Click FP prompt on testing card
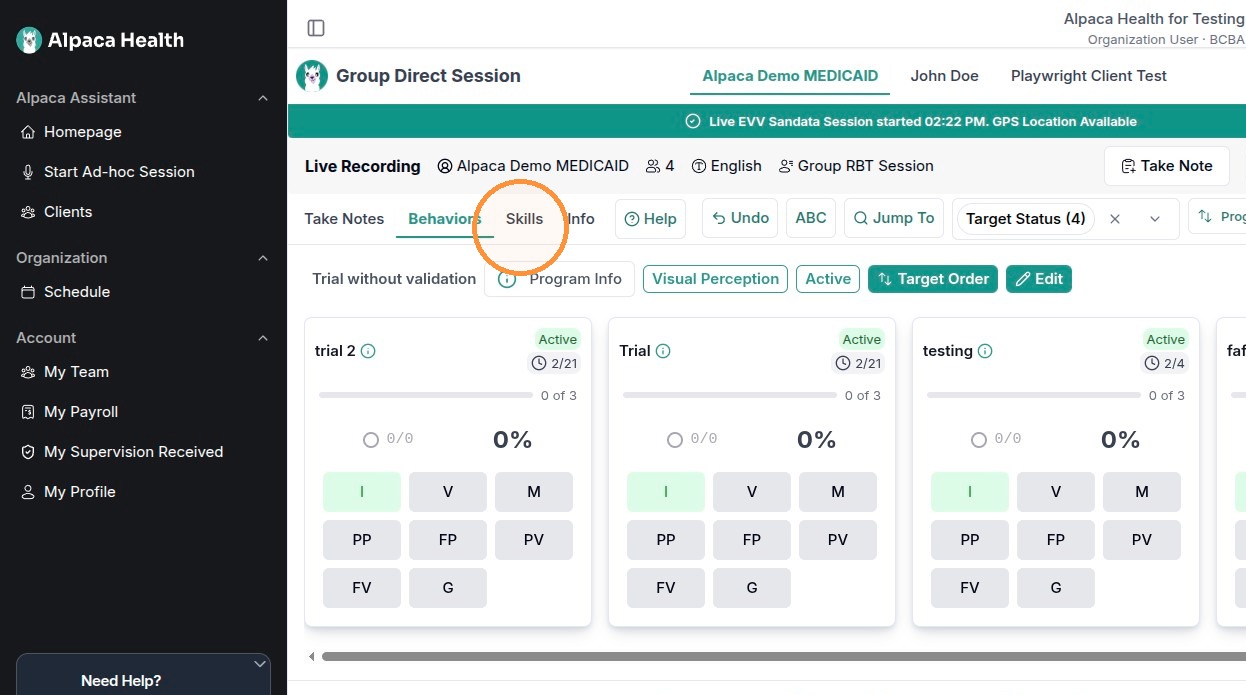The height and width of the screenshot is (695, 1246). [1056, 540]
